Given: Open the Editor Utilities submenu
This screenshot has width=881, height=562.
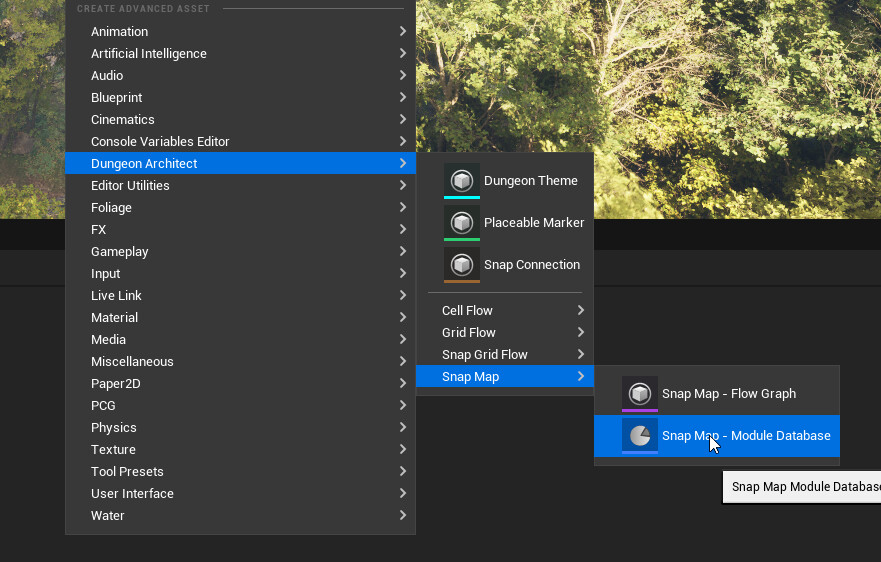Looking at the screenshot, I should click(240, 185).
